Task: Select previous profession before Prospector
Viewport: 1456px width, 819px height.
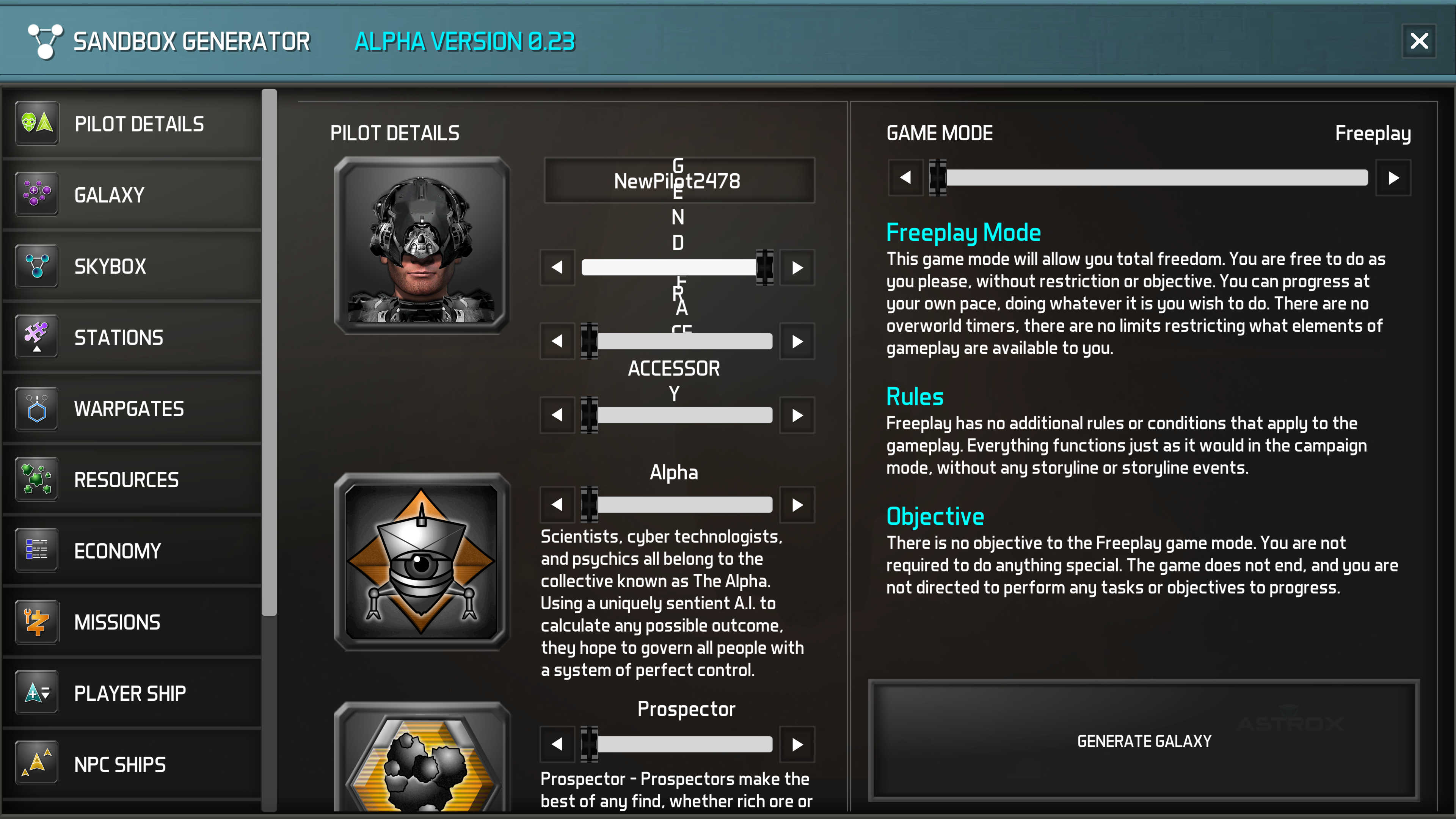Action: (557, 744)
